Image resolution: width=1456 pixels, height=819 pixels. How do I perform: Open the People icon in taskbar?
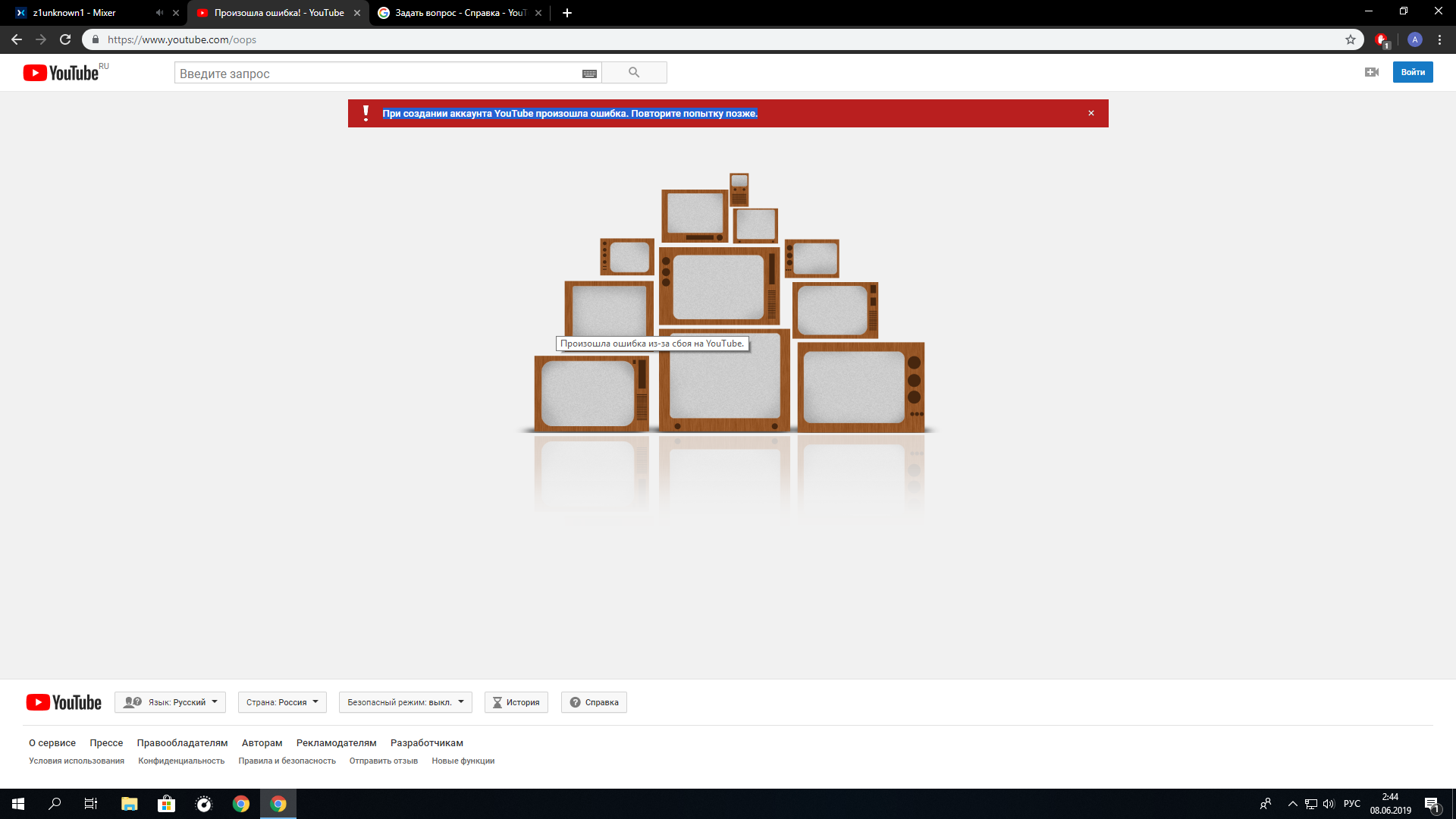pyautogui.click(x=1266, y=804)
